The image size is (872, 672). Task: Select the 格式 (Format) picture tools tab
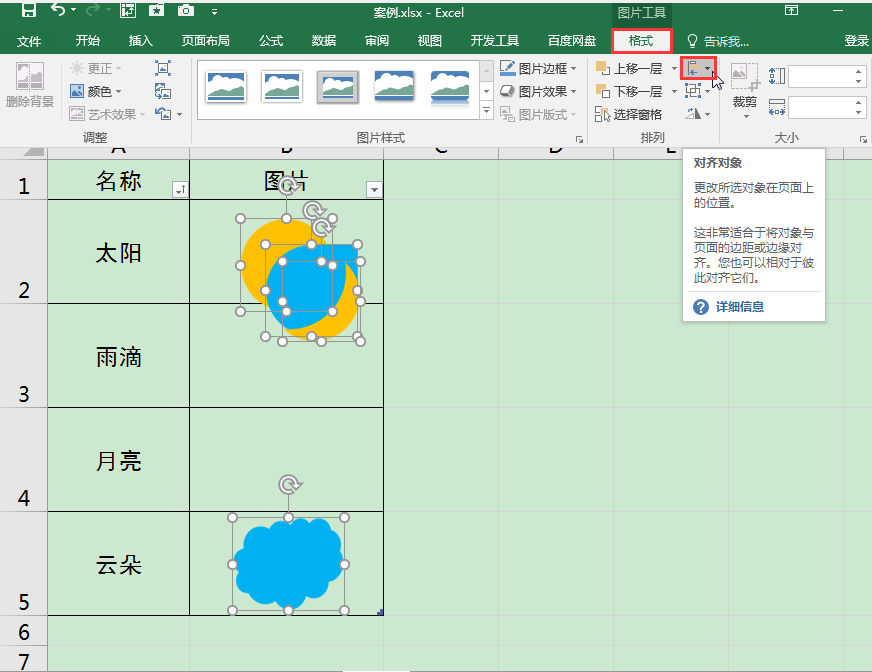point(641,41)
